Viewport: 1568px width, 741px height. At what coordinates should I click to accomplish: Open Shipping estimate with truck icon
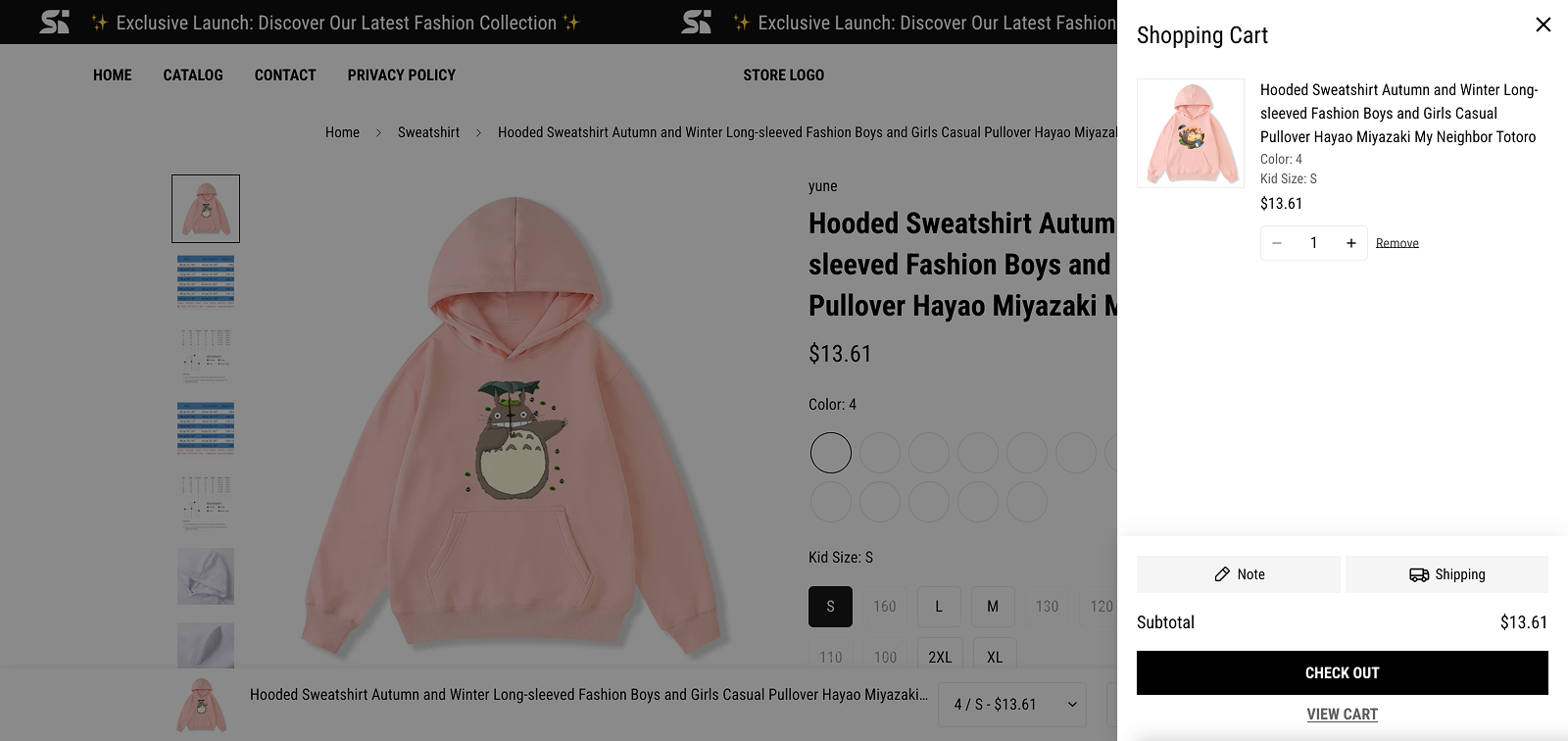coord(1446,574)
